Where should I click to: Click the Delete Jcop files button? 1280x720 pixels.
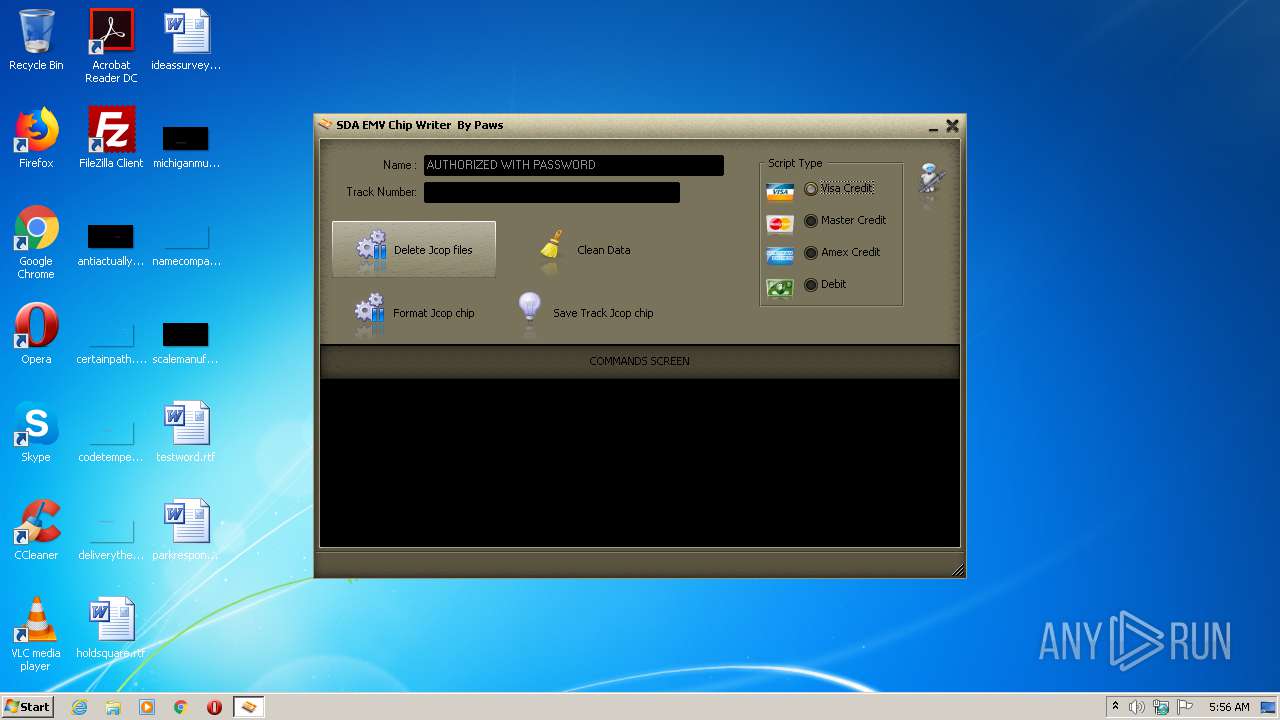point(414,249)
